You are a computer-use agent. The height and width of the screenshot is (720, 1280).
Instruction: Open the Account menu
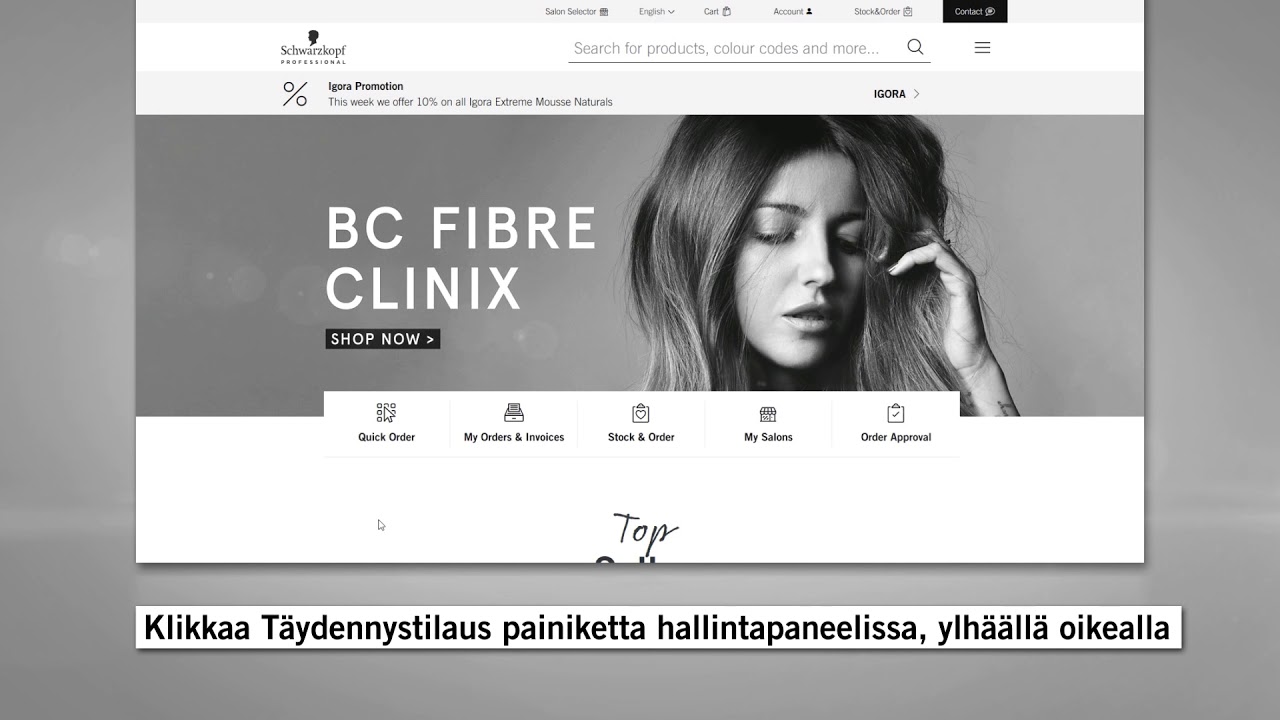point(793,12)
